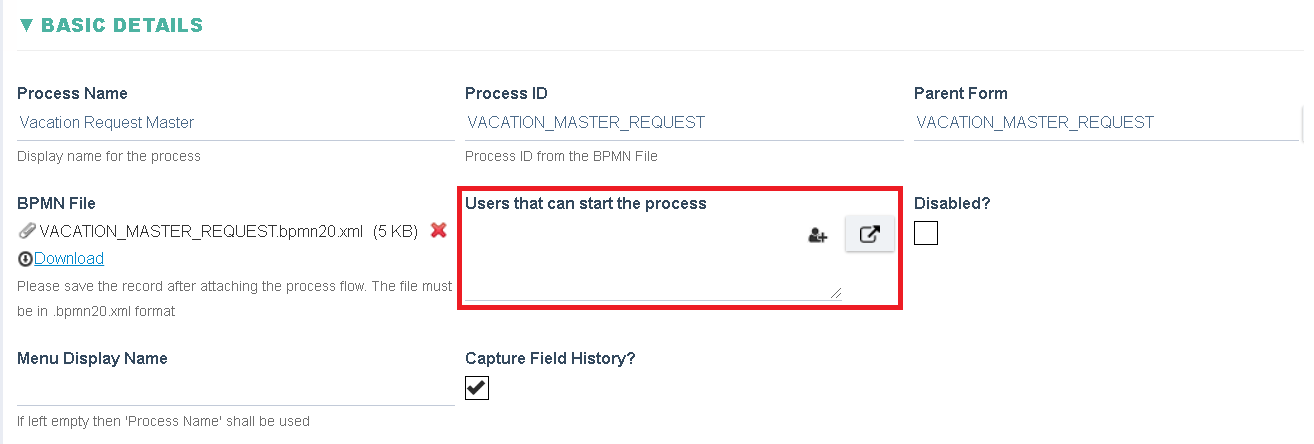Click the circular download arrow icon
1314x444 pixels.
25,259
